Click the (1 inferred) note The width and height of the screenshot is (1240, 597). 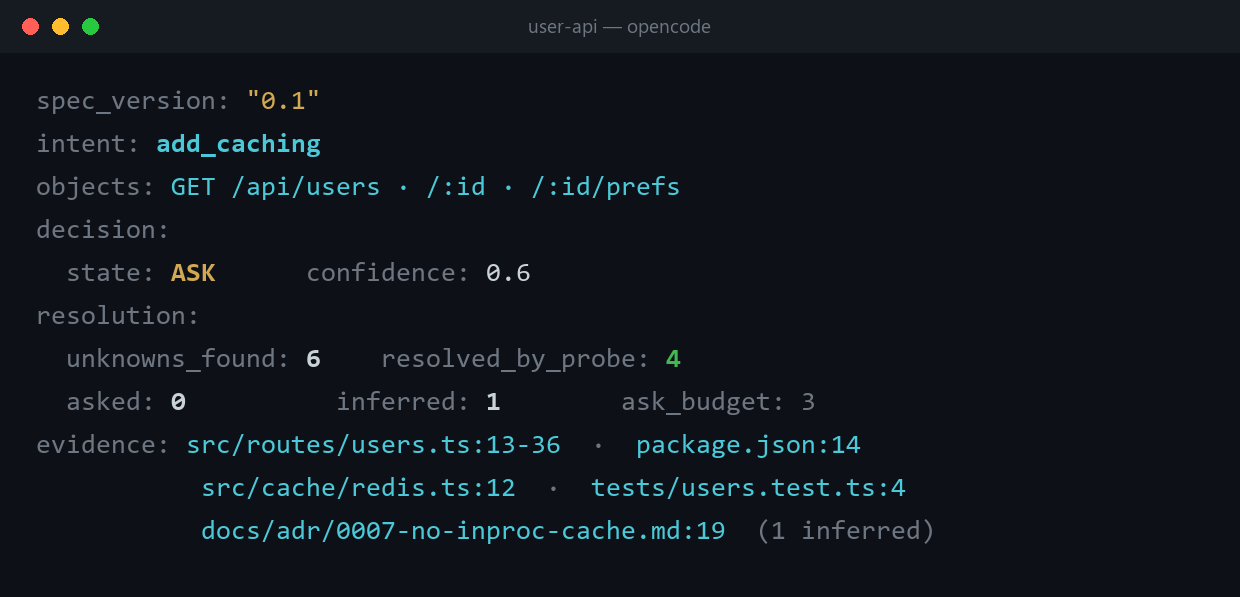click(846, 531)
